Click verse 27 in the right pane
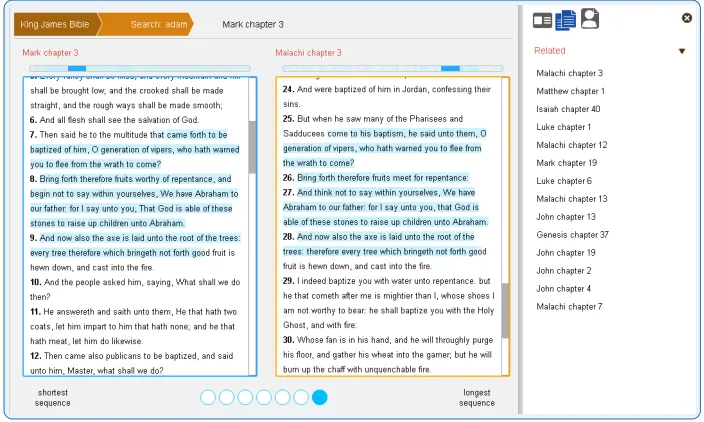The height and width of the screenshot is (422, 704). [x=385, y=207]
